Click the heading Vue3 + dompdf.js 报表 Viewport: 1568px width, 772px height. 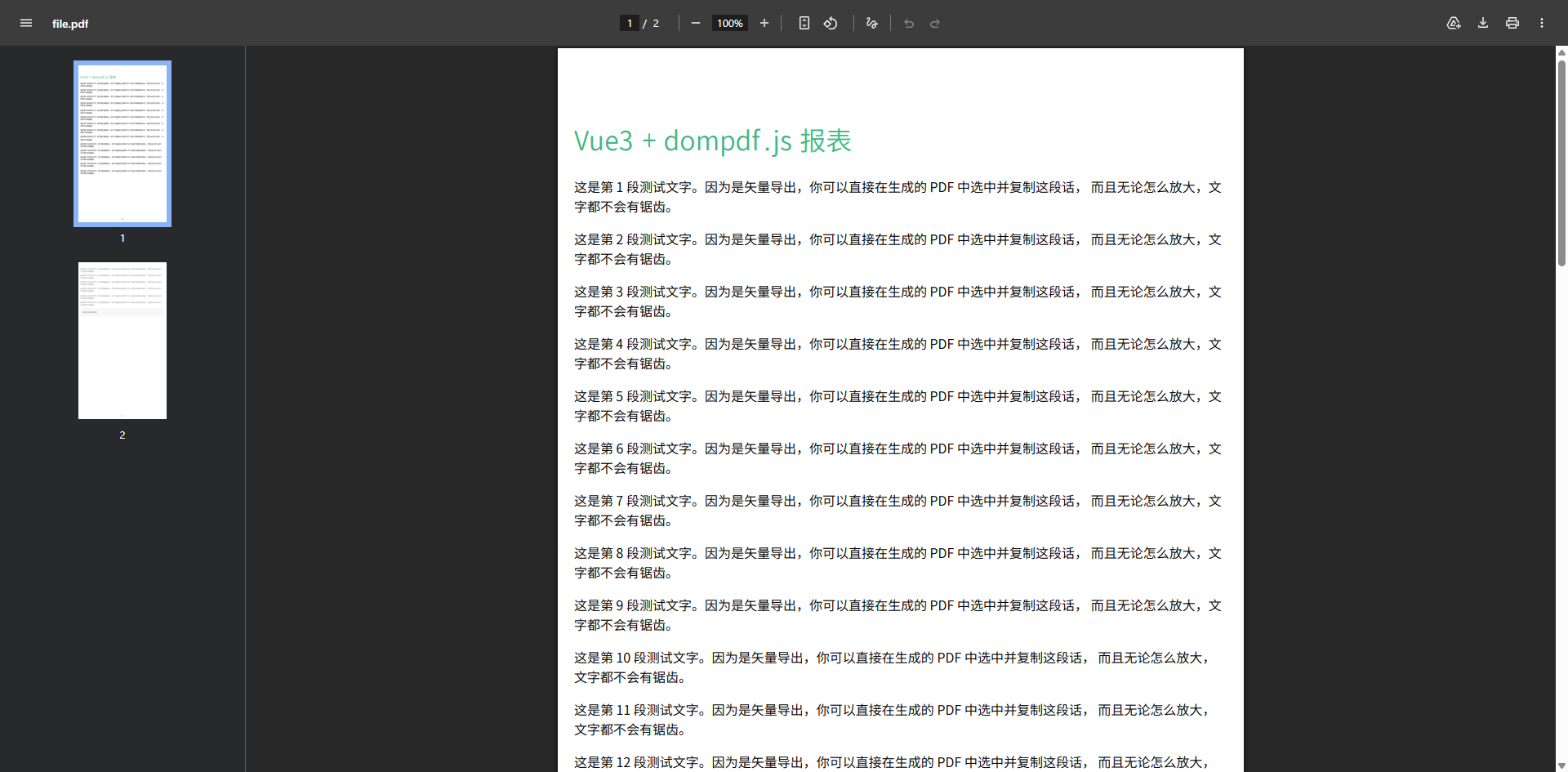pyautogui.click(x=712, y=140)
